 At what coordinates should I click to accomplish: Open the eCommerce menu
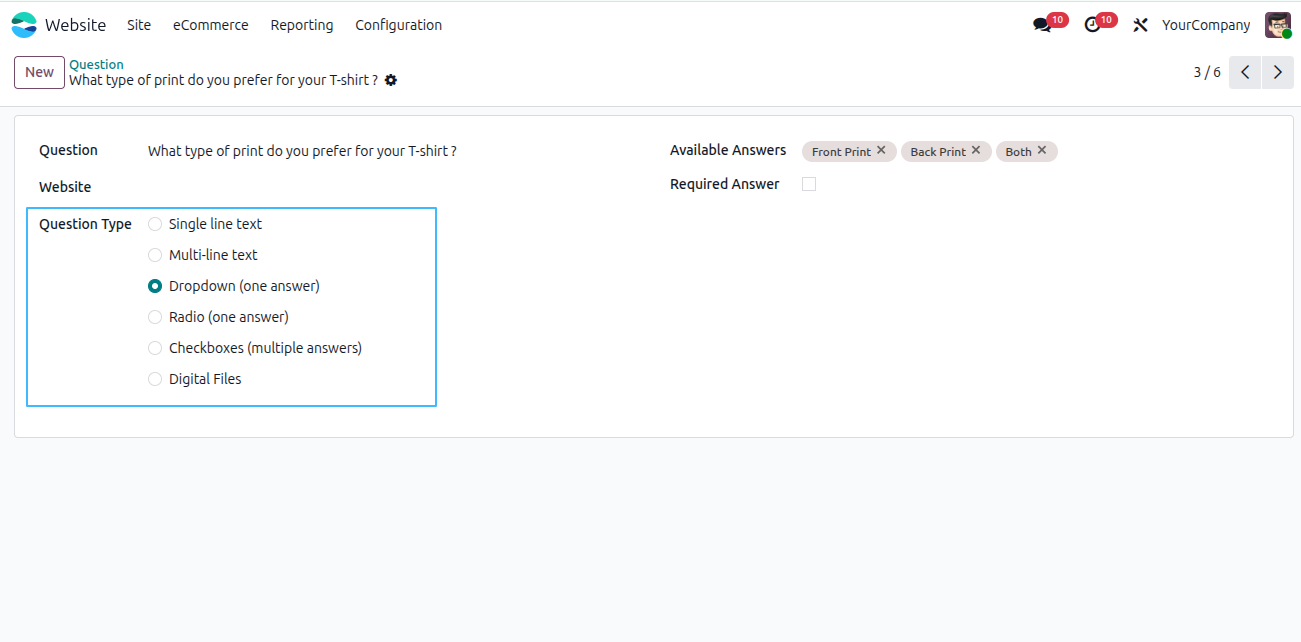point(211,25)
